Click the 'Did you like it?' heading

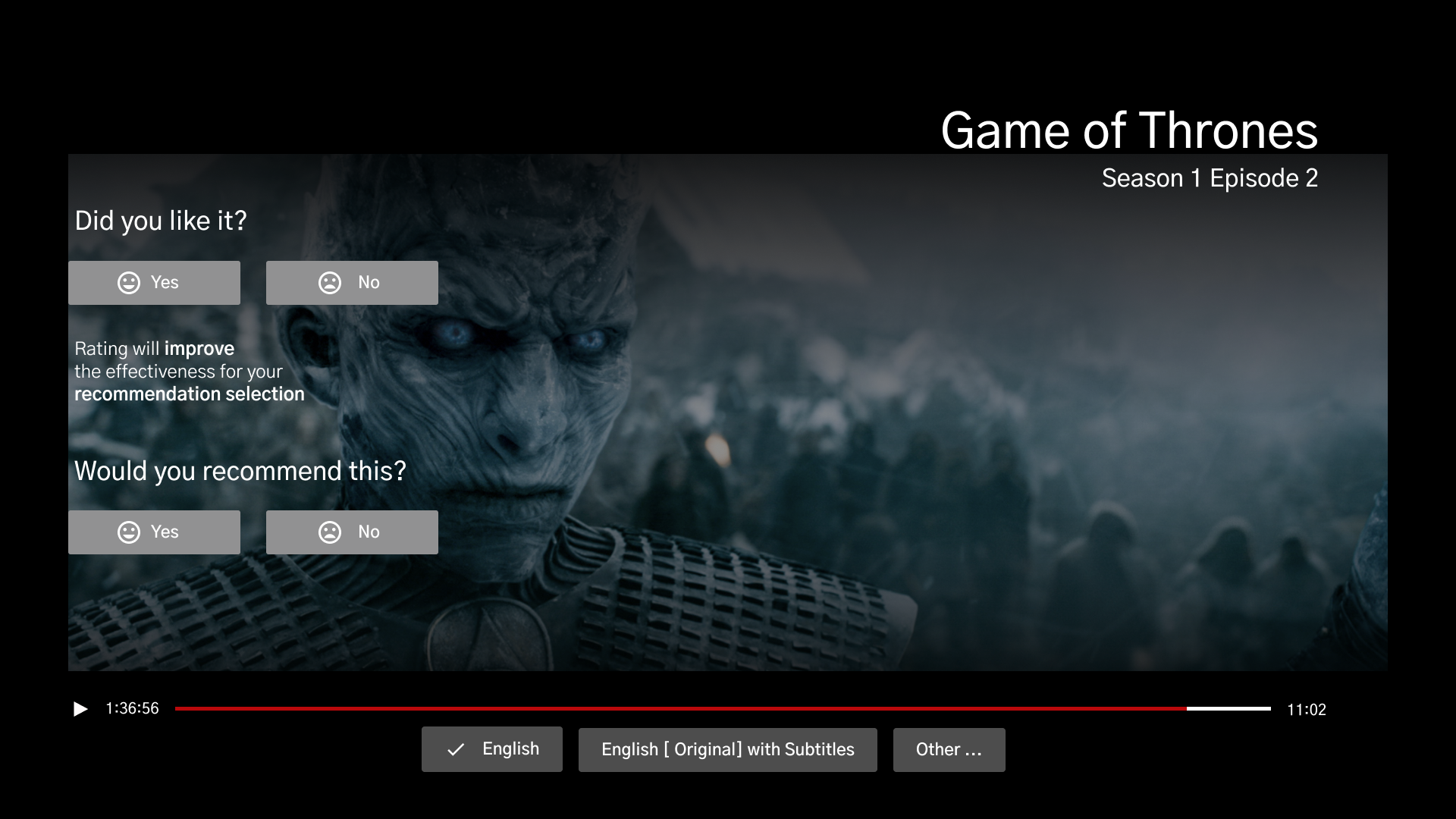(161, 221)
